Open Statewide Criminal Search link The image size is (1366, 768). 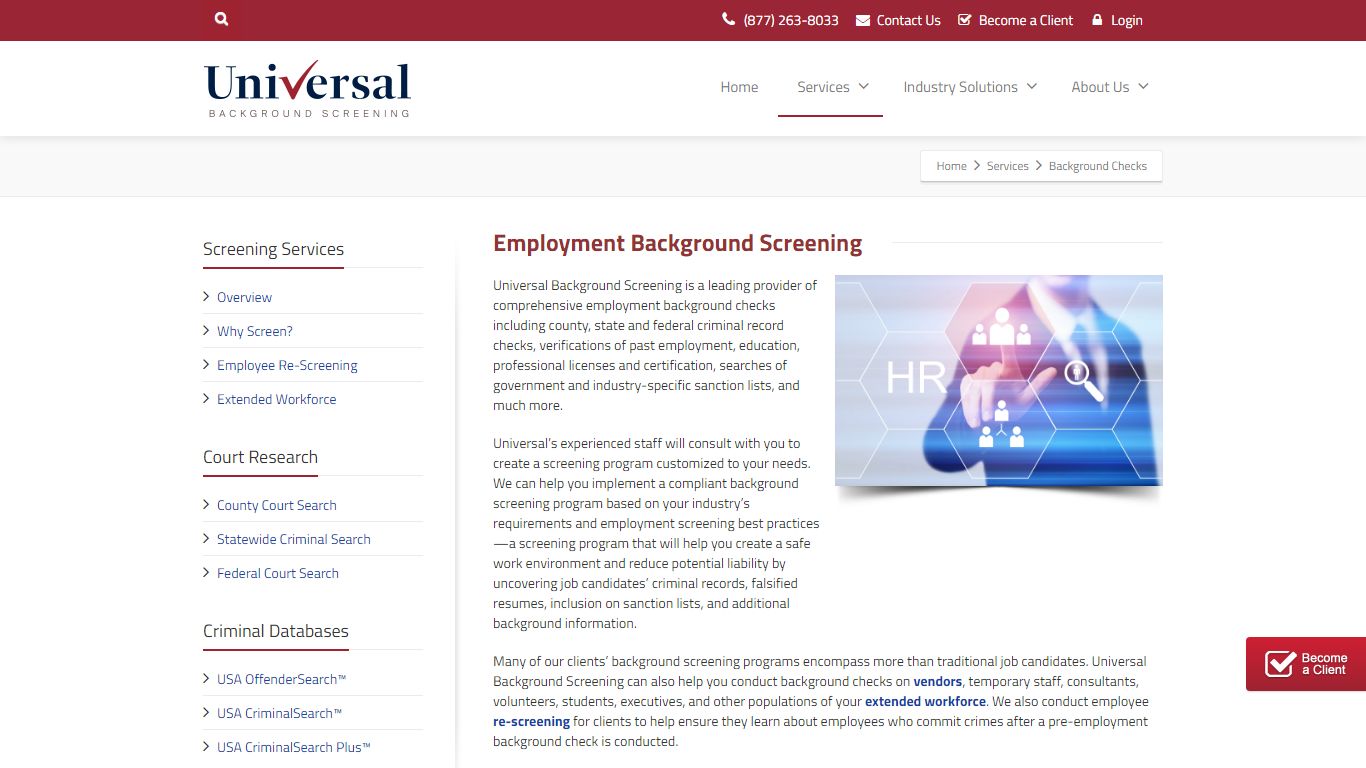(x=293, y=539)
